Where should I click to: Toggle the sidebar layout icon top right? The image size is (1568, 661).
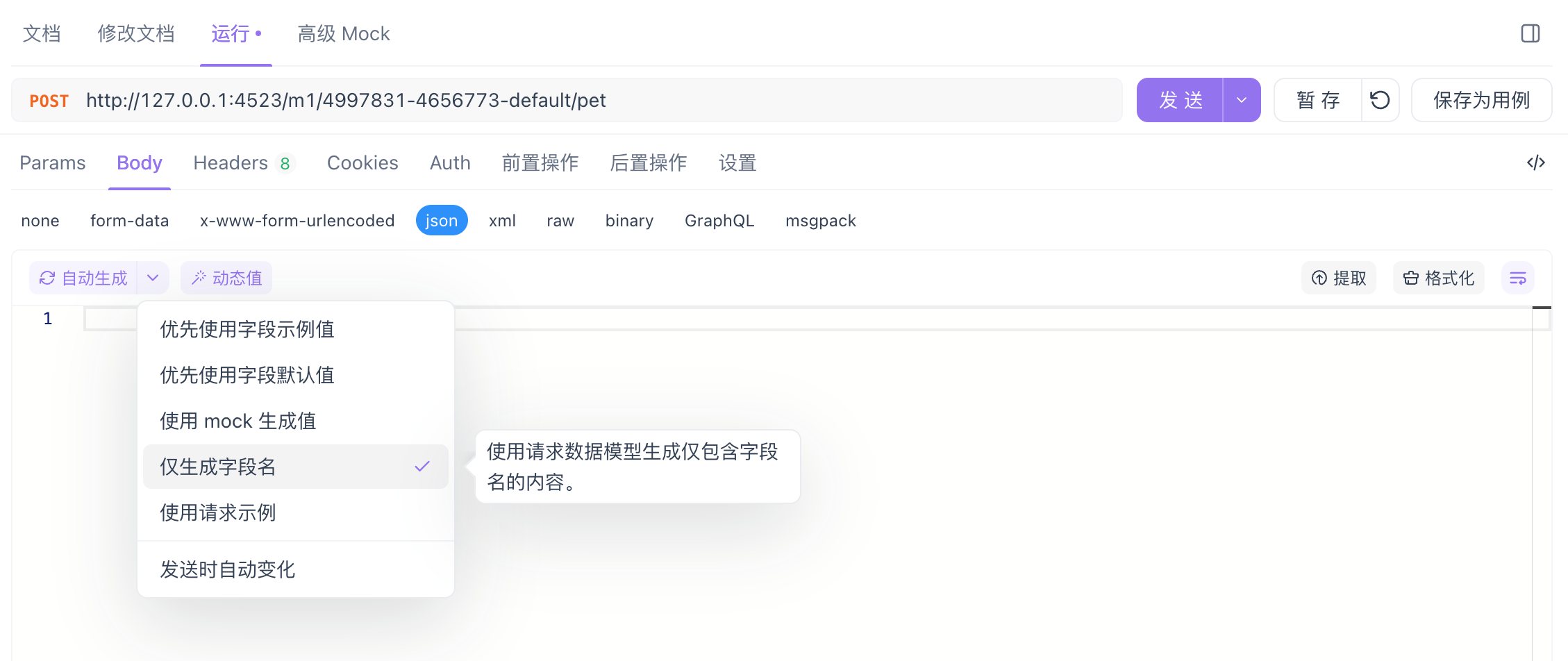click(1531, 33)
